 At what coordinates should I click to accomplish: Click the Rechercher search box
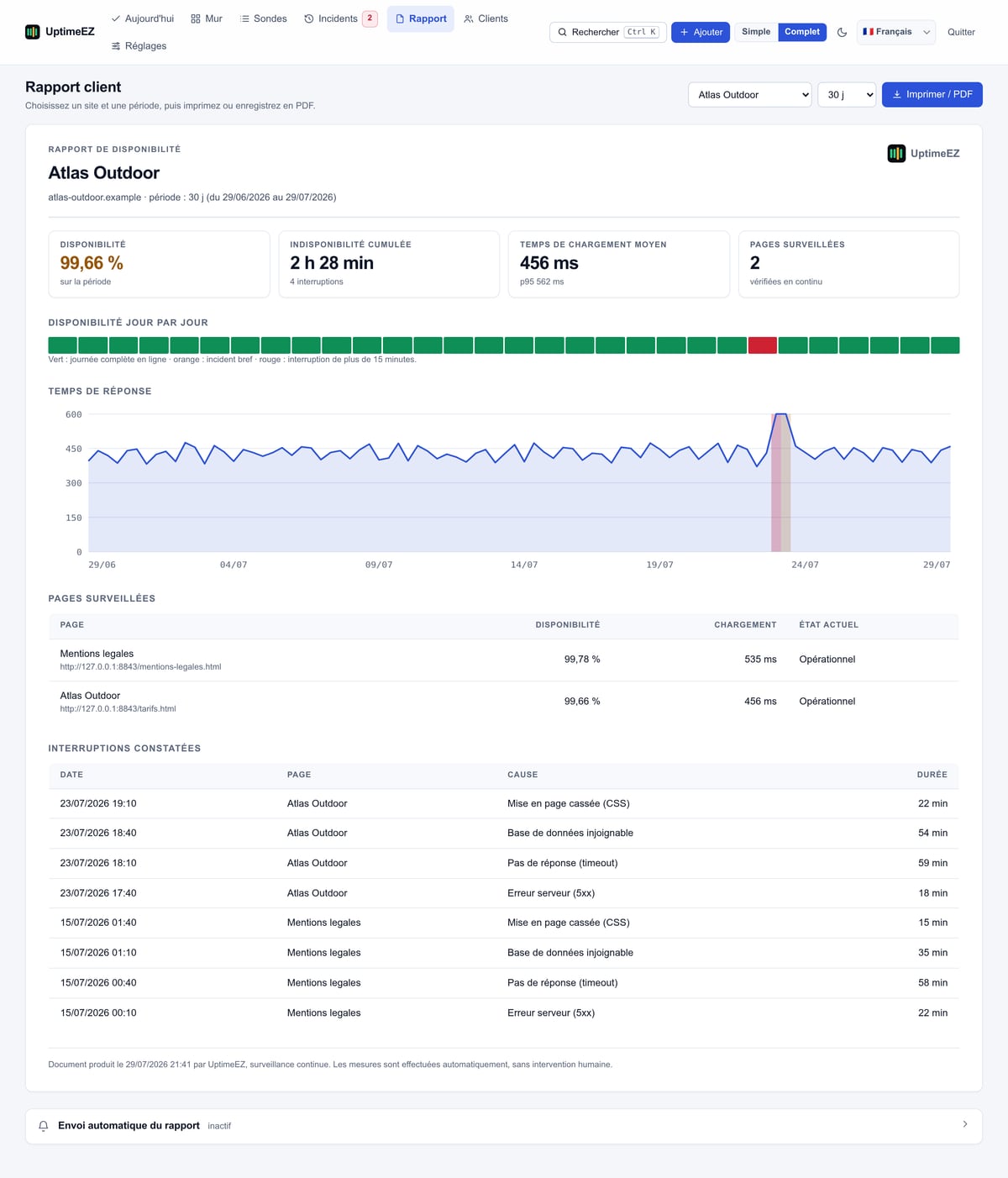[x=607, y=32]
